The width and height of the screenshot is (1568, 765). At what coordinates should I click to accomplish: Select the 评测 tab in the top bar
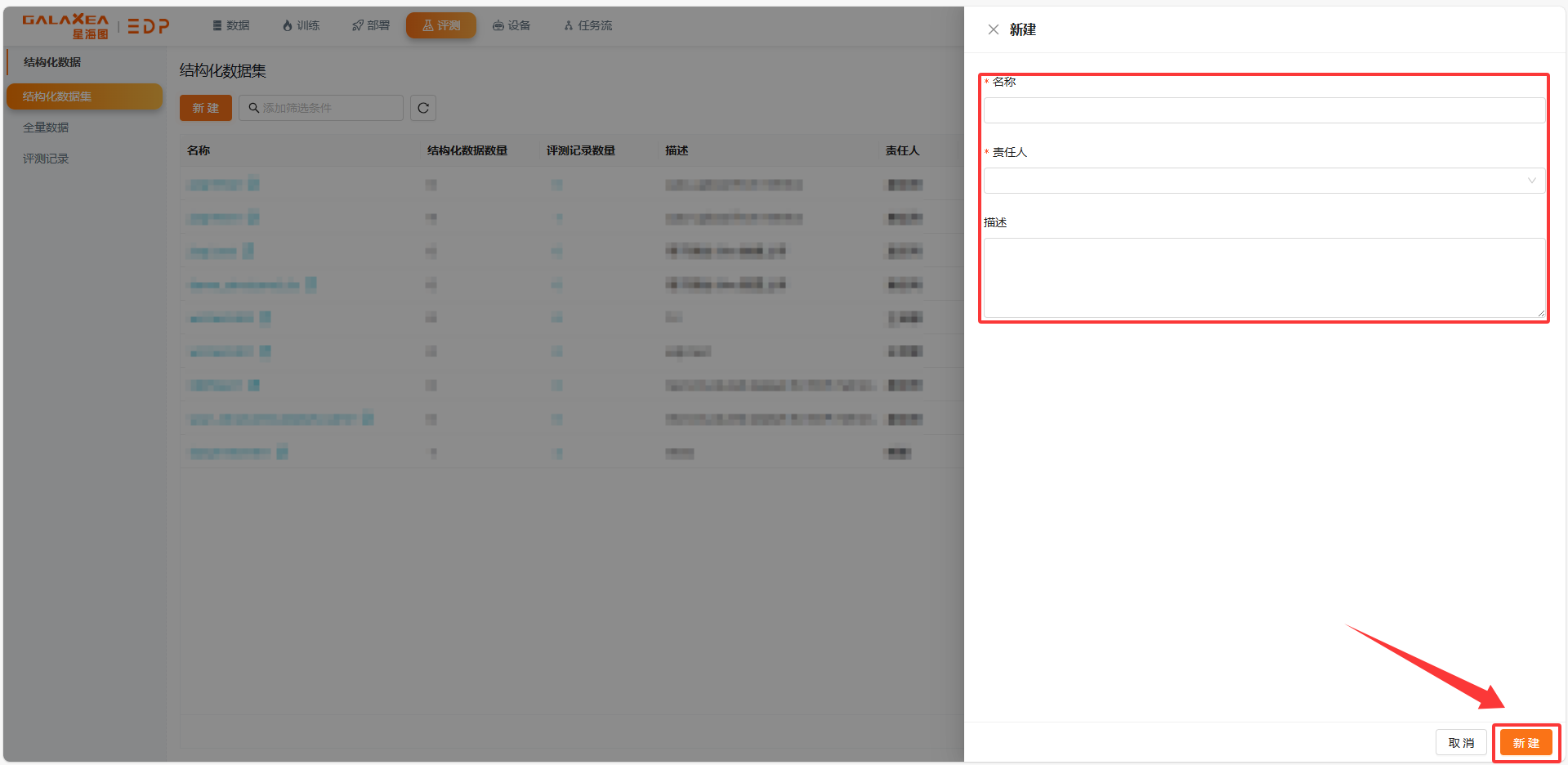pyautogui.click(x=441, y=26)
